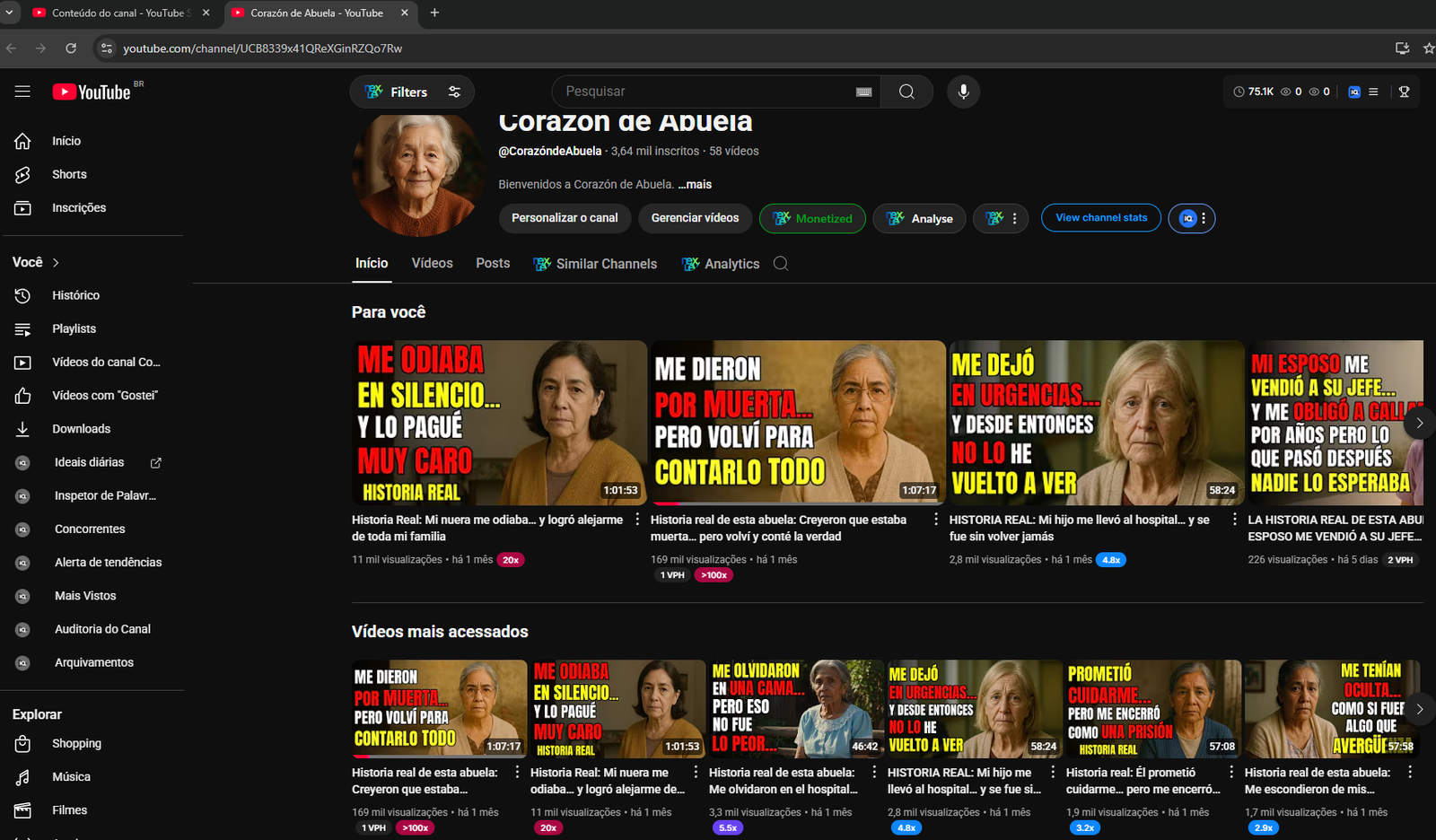
Task: Bookmark this page with the star
Action: coord(1428,48)
